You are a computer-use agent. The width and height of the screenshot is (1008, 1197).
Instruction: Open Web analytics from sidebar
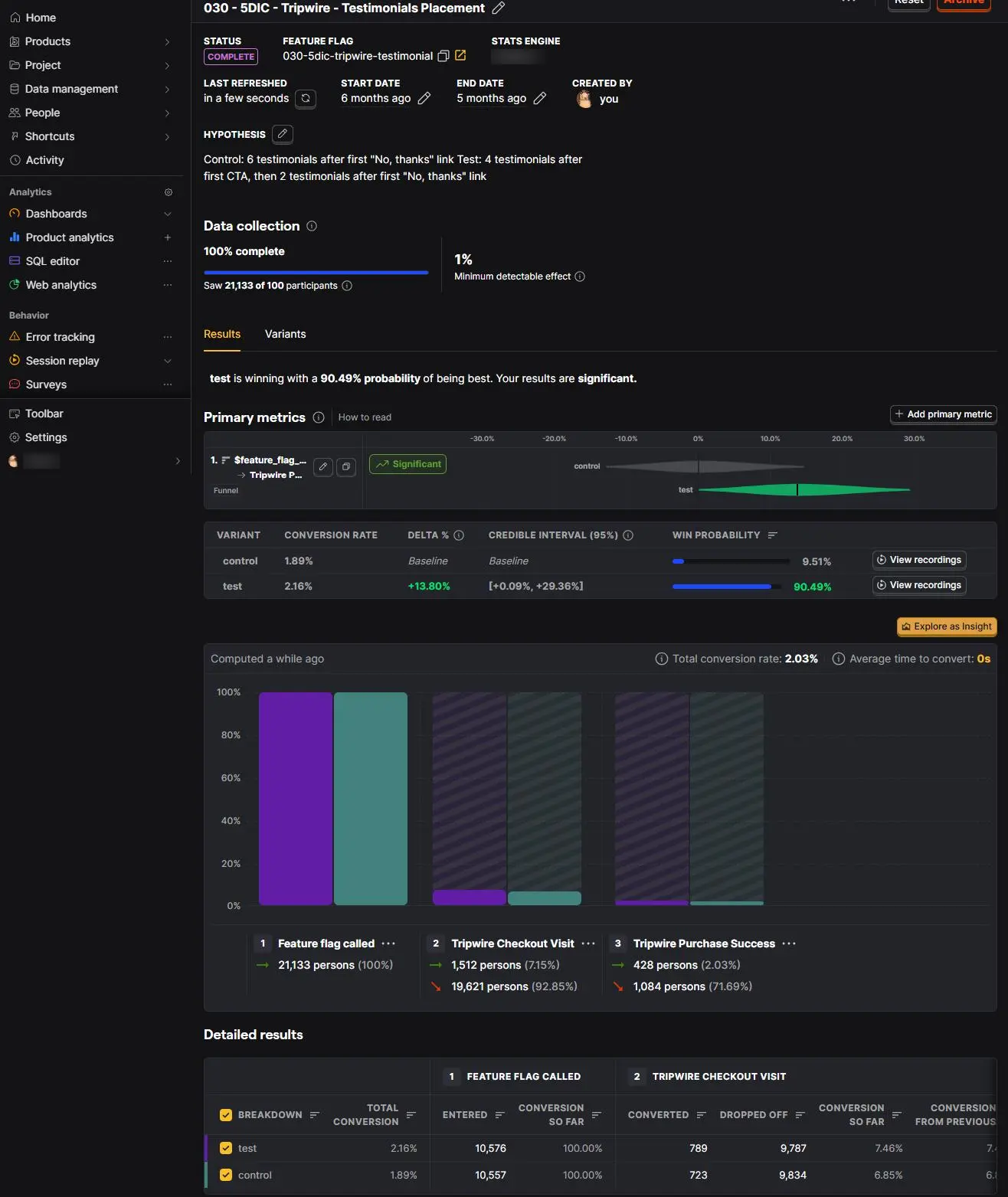(61, 285)
